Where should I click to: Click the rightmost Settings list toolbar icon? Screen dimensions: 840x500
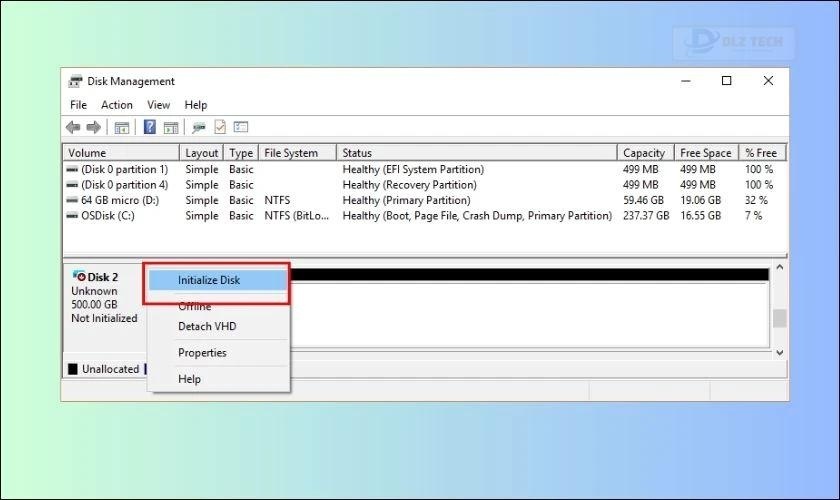241,127
